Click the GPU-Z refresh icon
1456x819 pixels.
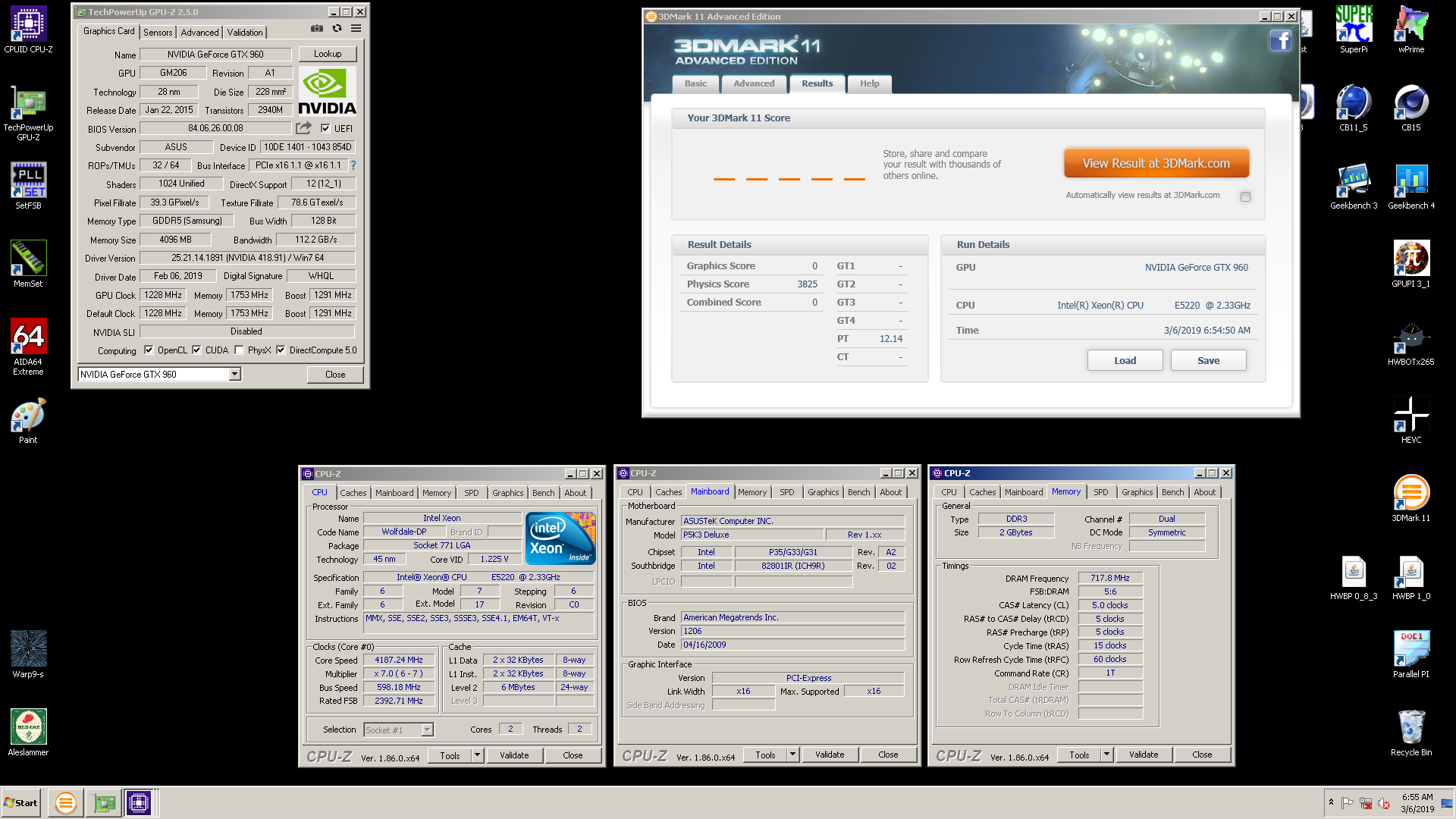pos(337,29)
